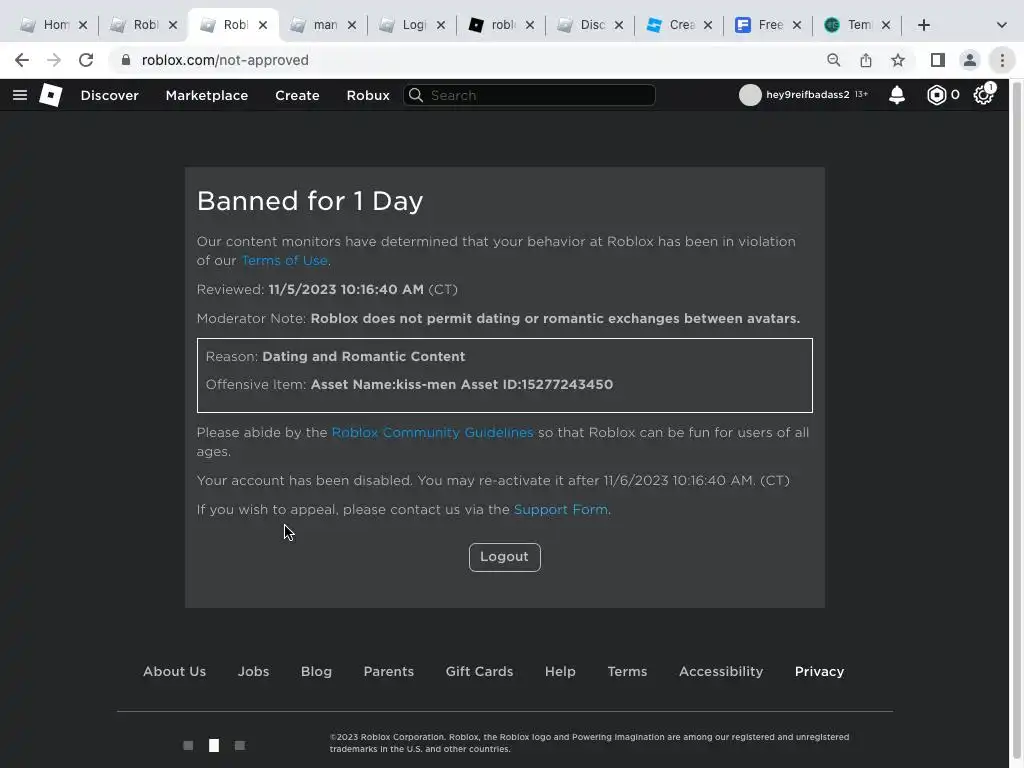Click the browser forward arrow
The image size is (1024, 768).
click(x=54, y=60)
